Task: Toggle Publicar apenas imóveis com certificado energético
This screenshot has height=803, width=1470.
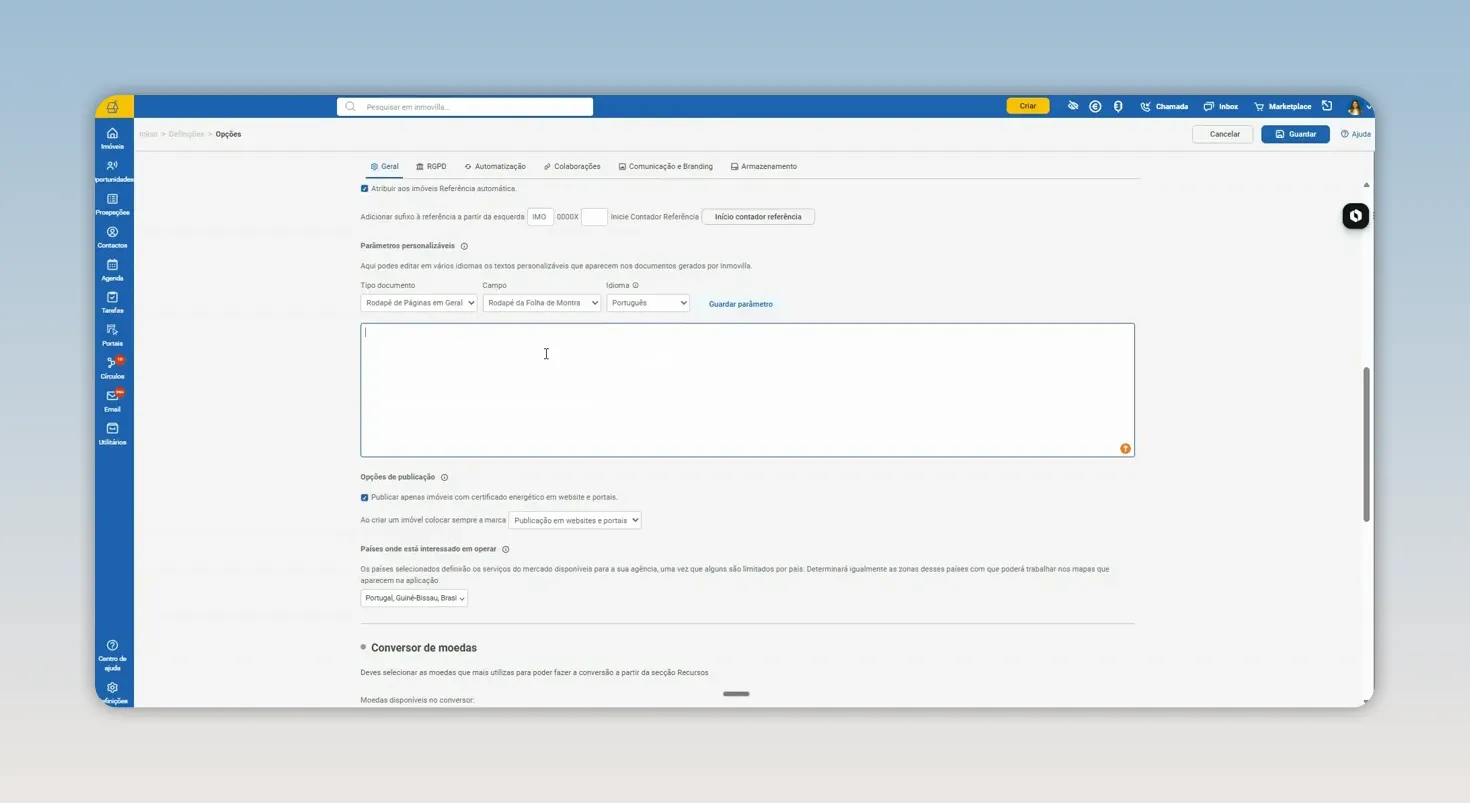Action: (x=364, y=497)
